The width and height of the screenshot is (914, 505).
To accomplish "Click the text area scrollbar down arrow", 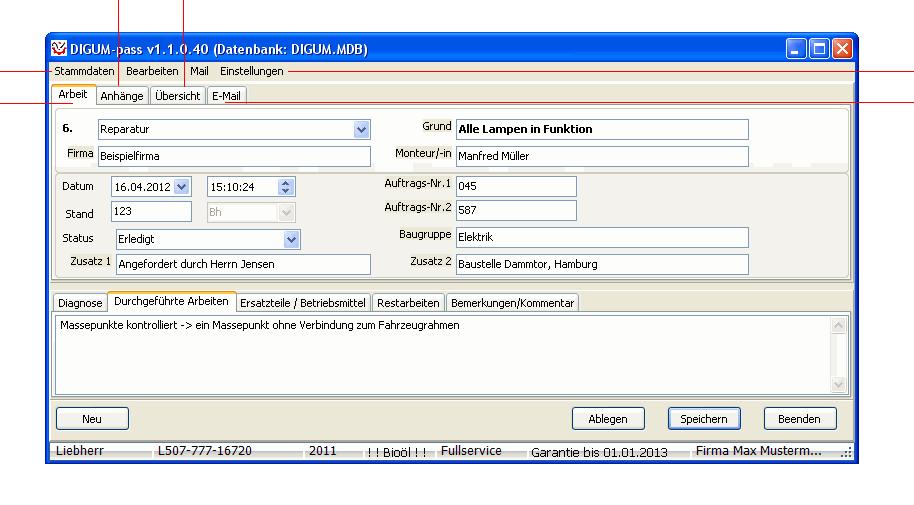I will point(838,384).
